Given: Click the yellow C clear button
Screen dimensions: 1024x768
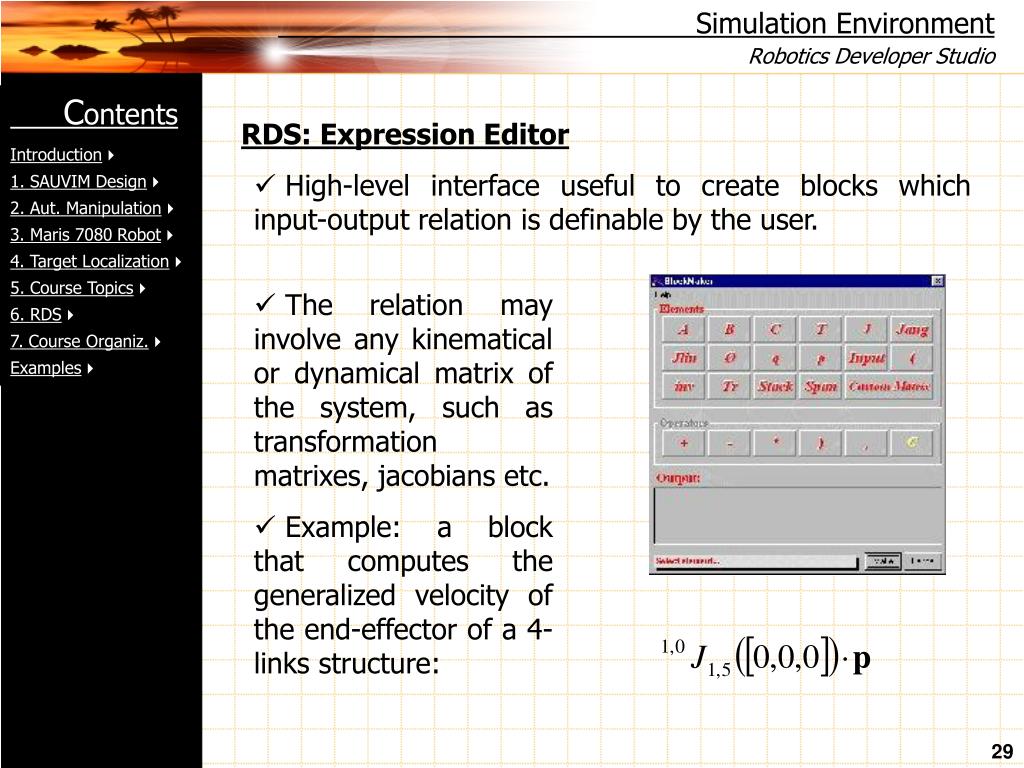Looking at the screenshot, I should (x=912, y=443).
